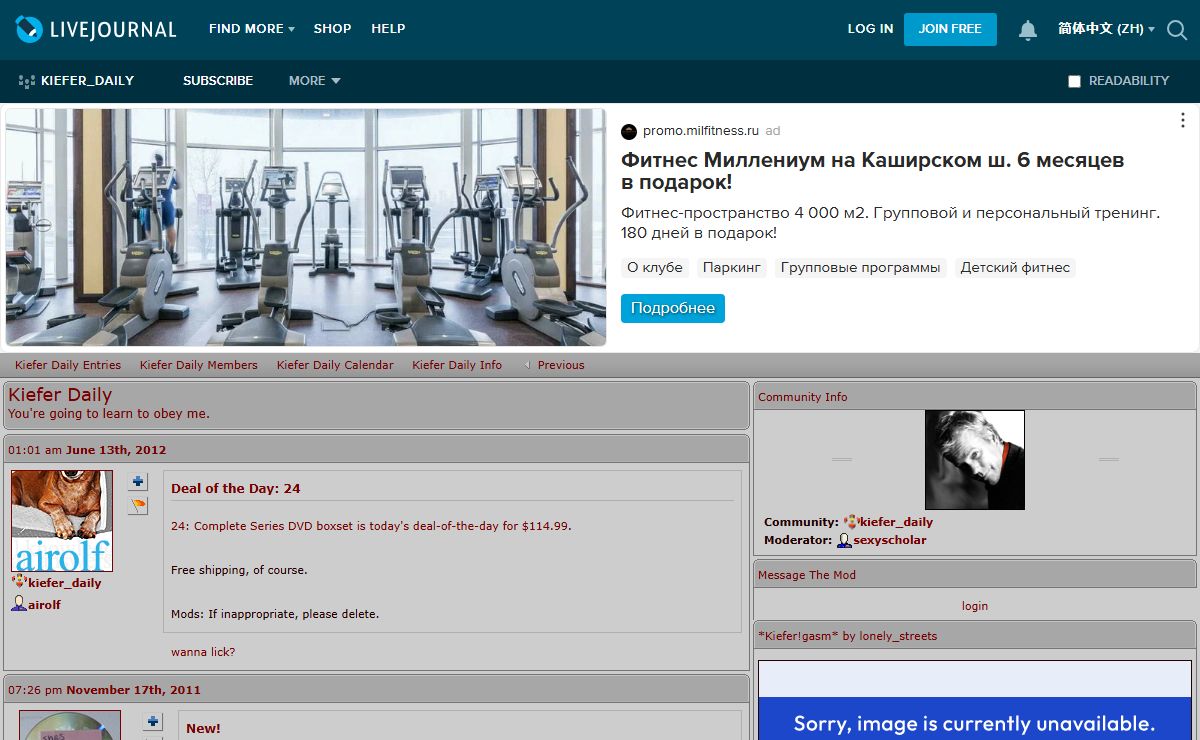This screenshot has height=740, width=1200.
Task: Open the gym ad image
Action: point(306,228)
